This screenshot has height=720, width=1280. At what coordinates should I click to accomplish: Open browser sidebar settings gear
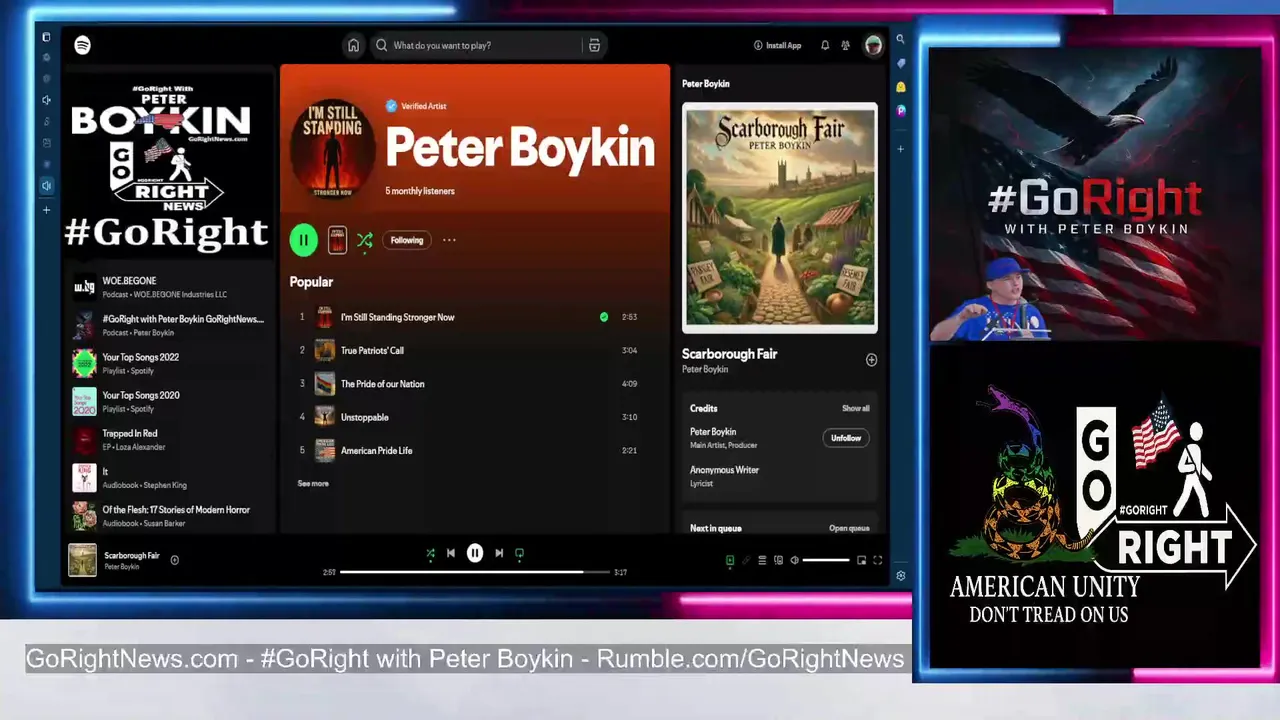pyautogui.click(x=900, y=576)
